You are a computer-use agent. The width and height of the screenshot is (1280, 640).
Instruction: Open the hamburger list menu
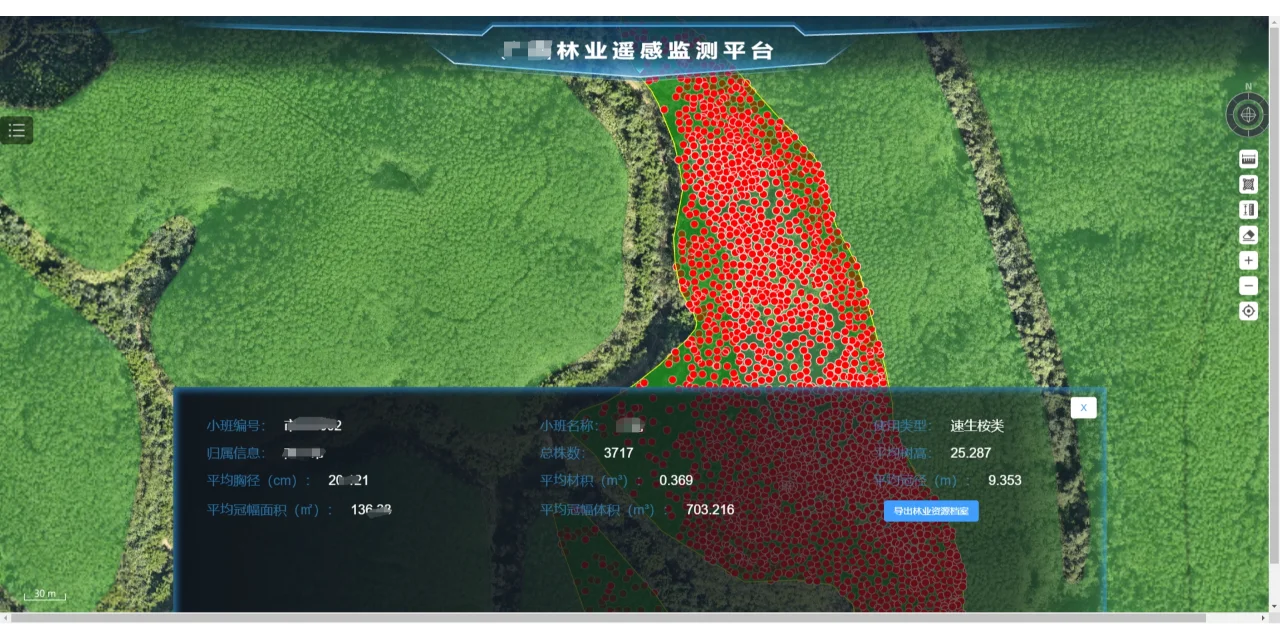click(16, 130)
